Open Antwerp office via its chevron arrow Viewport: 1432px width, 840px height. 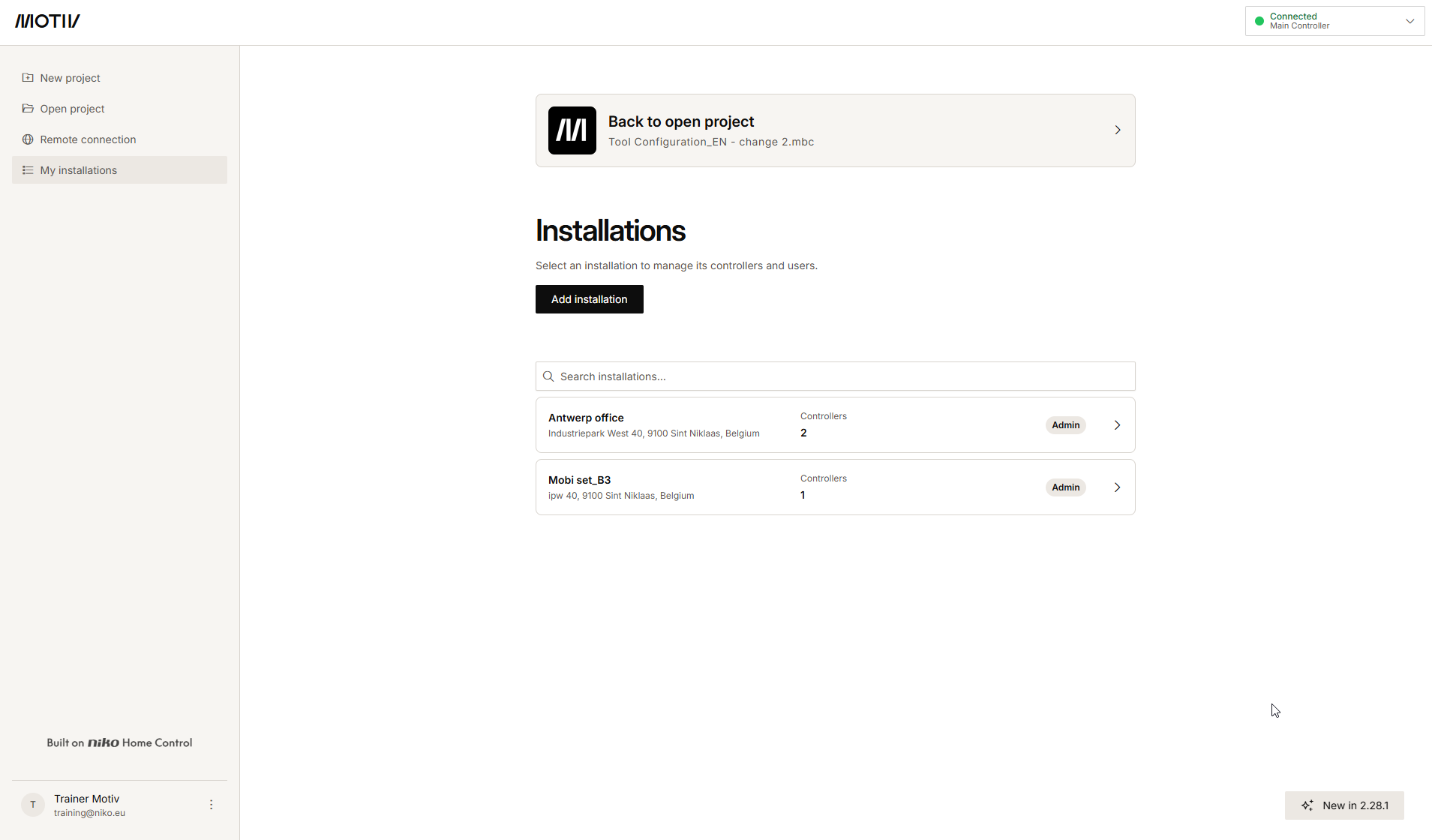1117,425
